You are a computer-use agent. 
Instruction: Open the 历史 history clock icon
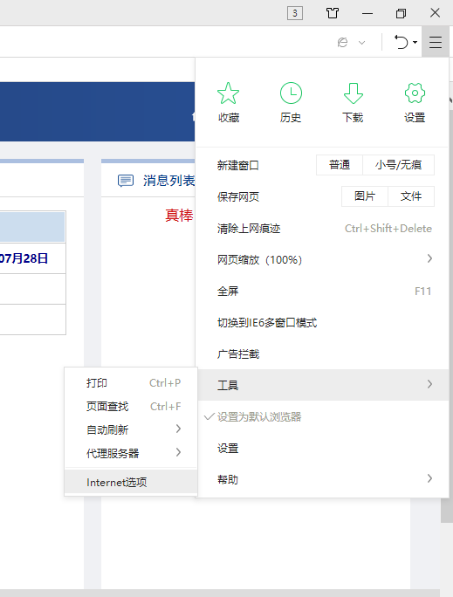point(291,93)
